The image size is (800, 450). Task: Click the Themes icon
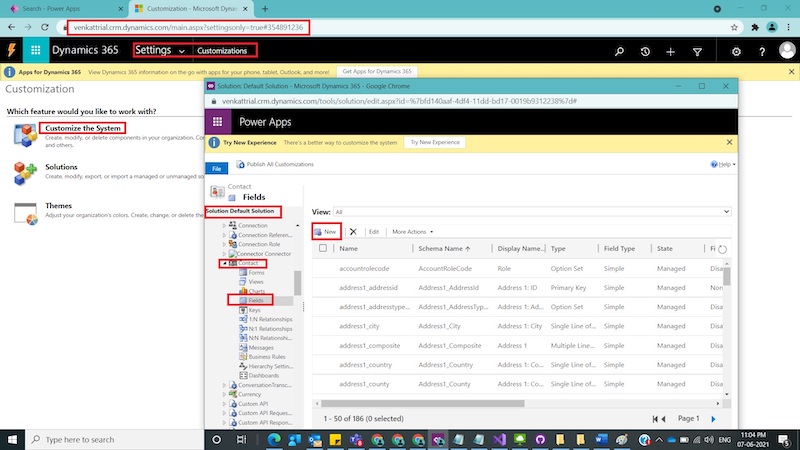point(26,213)
